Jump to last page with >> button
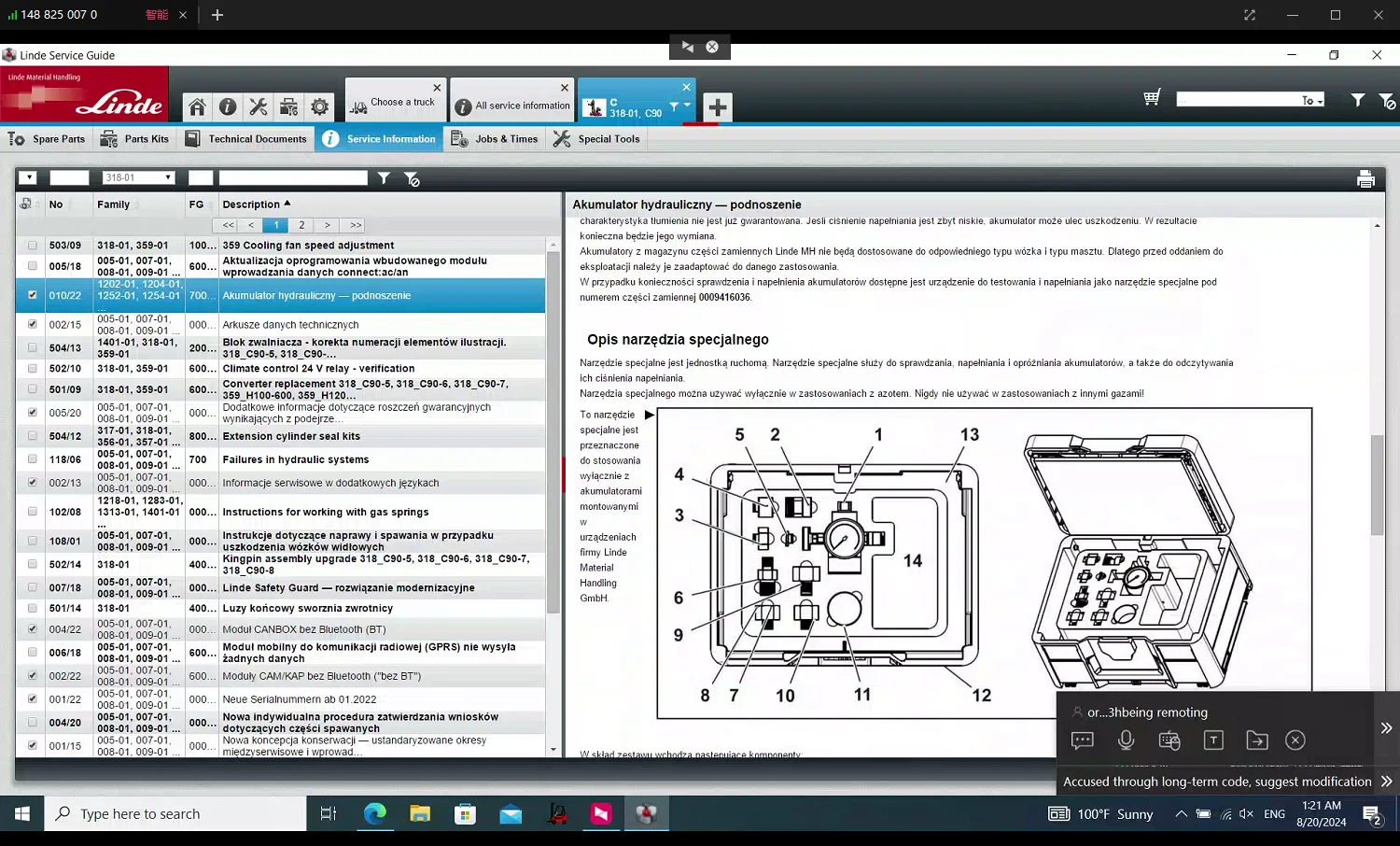 click(x=356, y=225)
